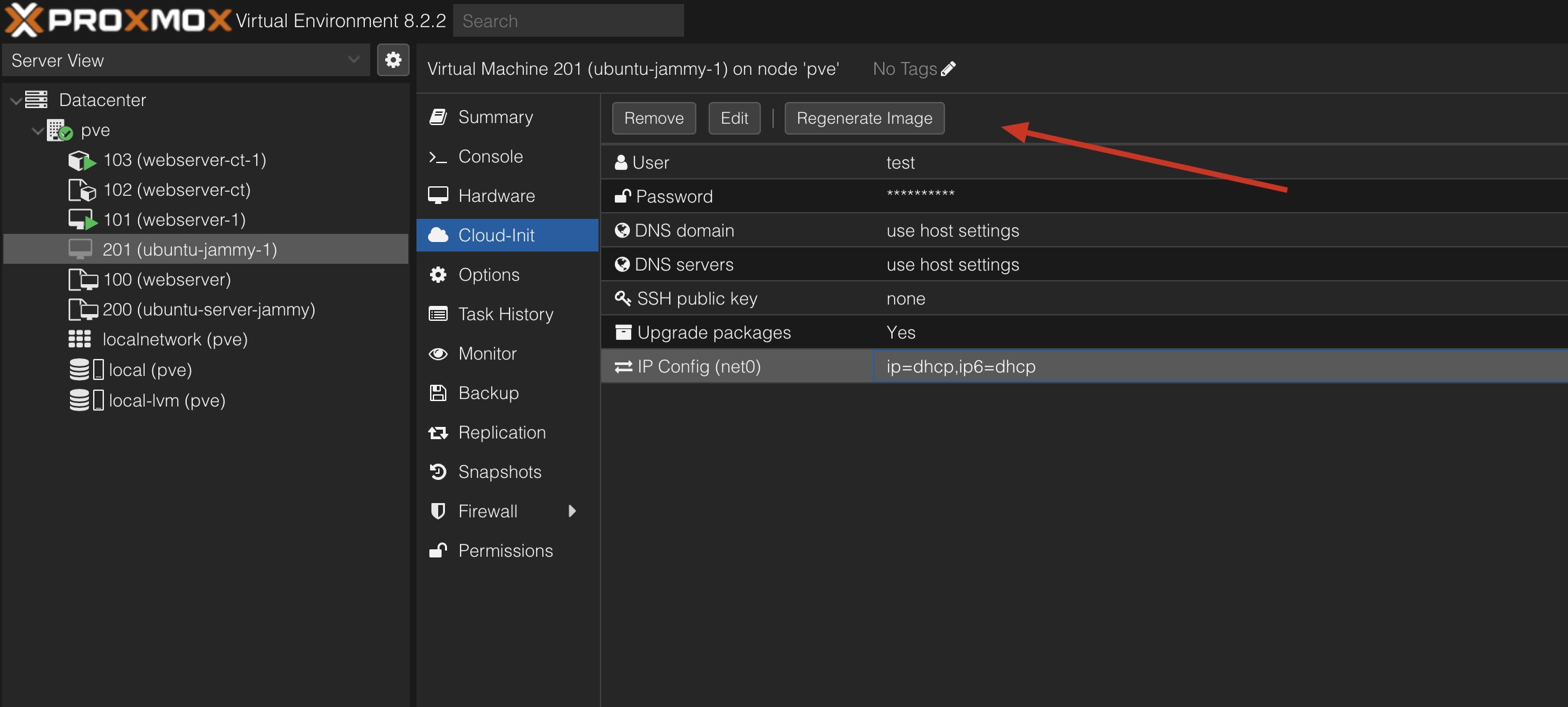Click the Options gear icon

[438, 275]
